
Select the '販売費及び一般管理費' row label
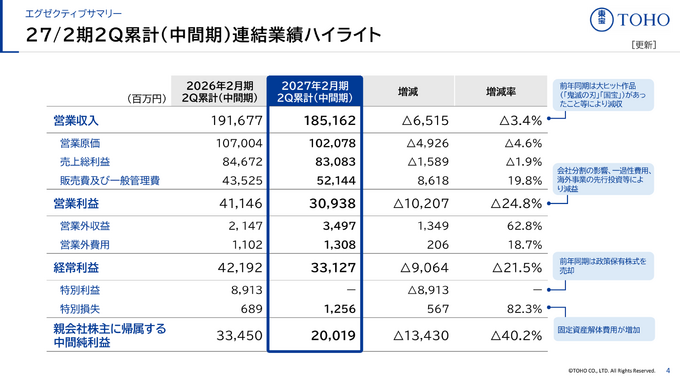tap(110, 180)
